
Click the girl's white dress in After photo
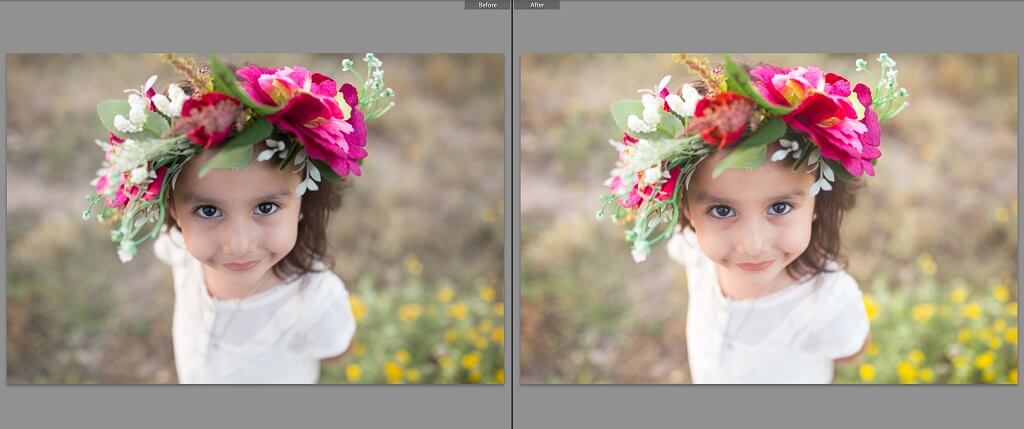[774, 330]
